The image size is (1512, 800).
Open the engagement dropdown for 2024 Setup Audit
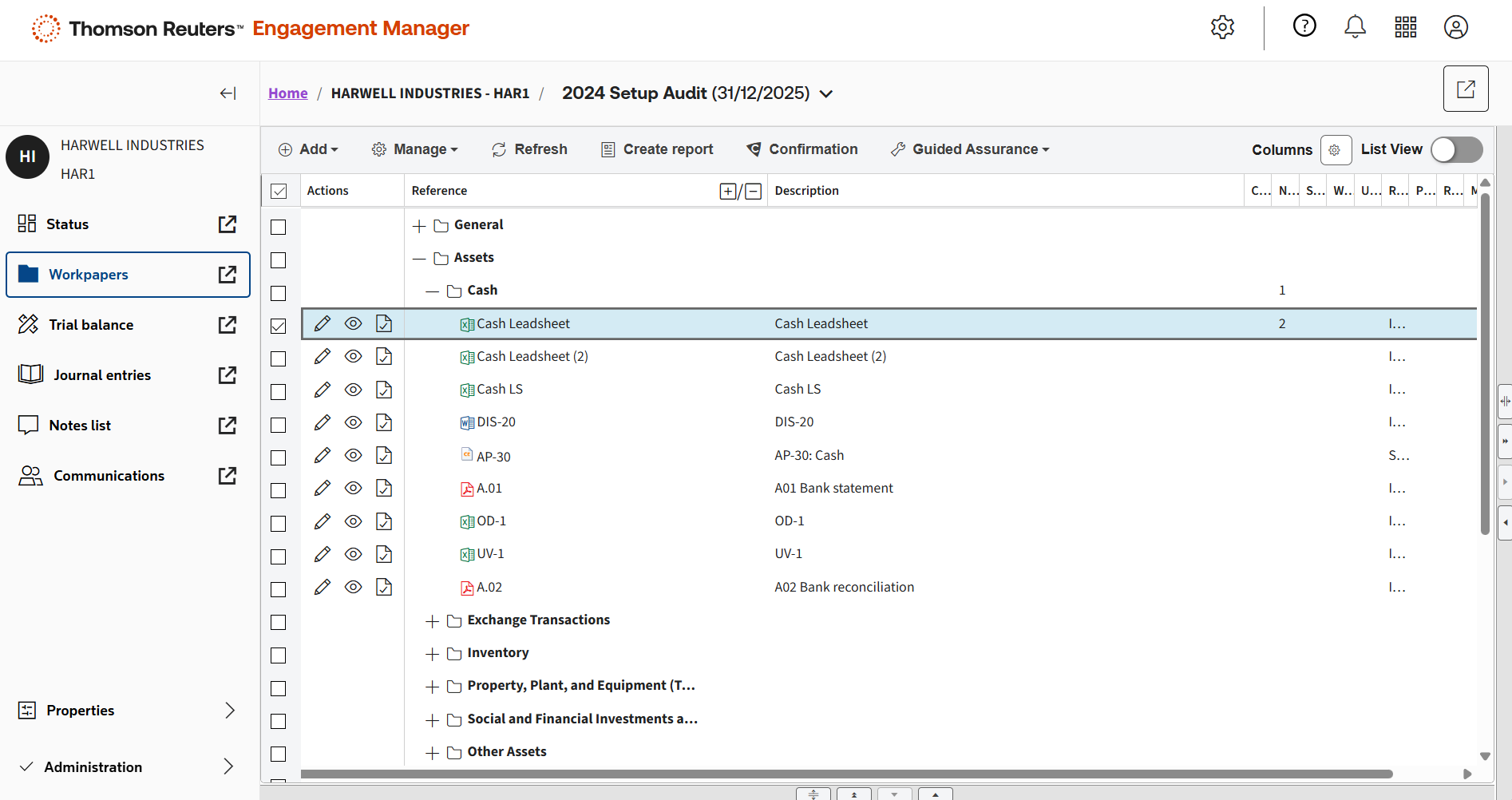pyautogui.click(x=826, y=94)
